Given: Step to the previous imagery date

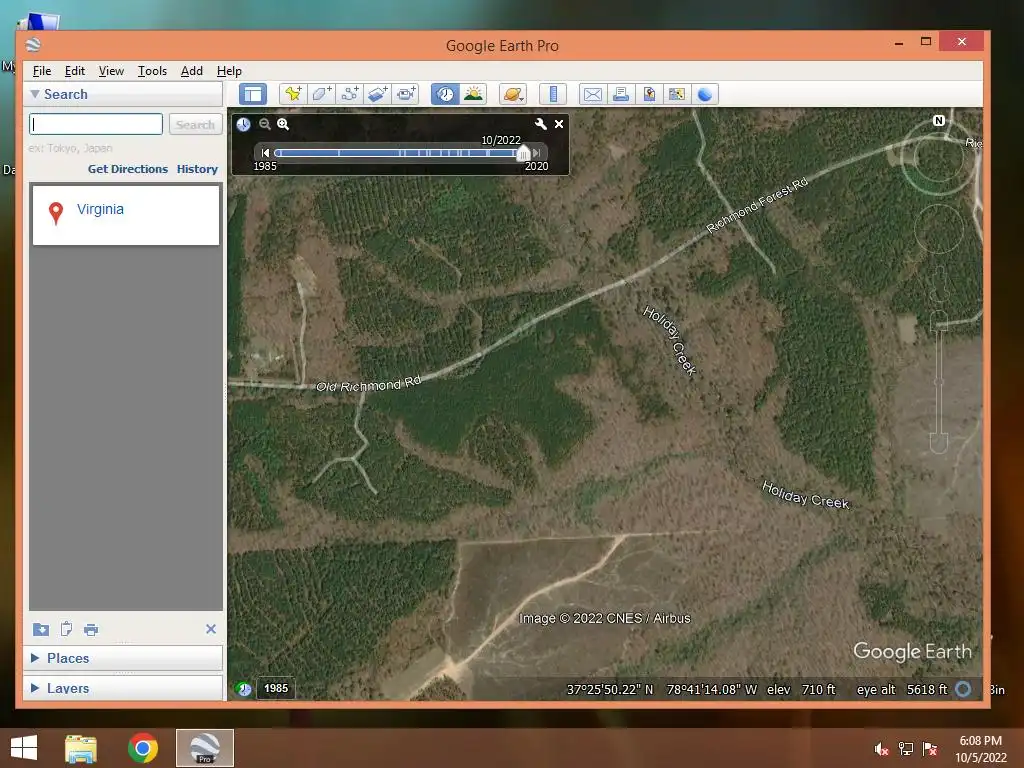Looking at the screenshot, I should coord(265,153).
